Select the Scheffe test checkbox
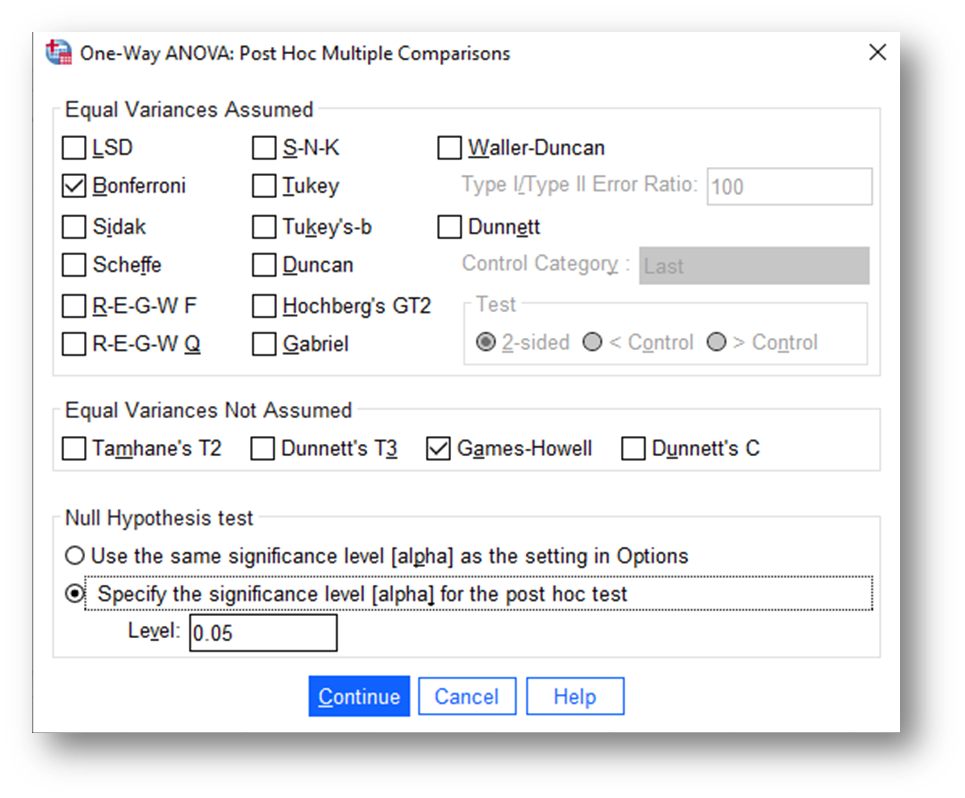Screen dimensions: 965x798 click(74, 265)
